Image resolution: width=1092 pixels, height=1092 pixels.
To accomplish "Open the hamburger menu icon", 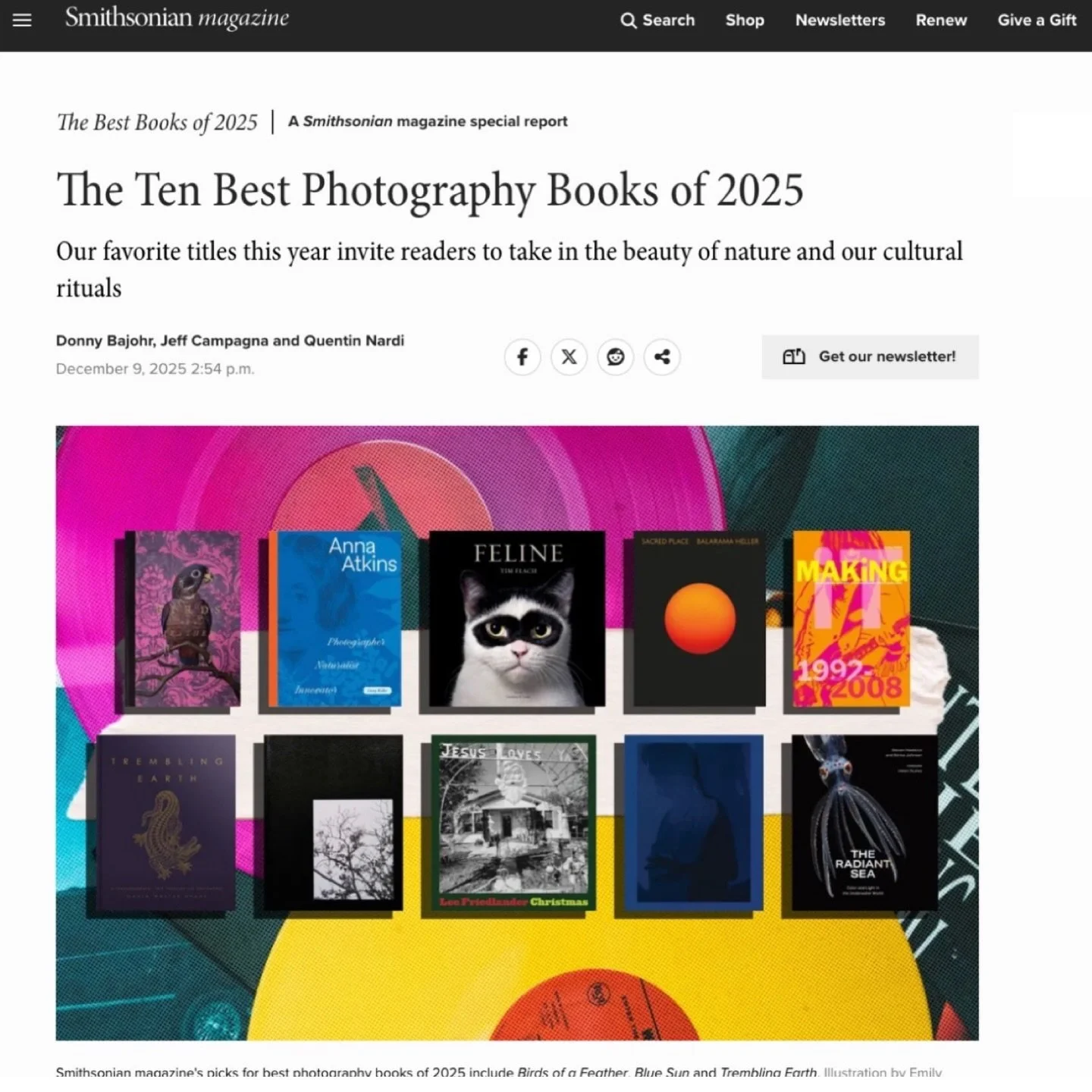I will 22,20.
